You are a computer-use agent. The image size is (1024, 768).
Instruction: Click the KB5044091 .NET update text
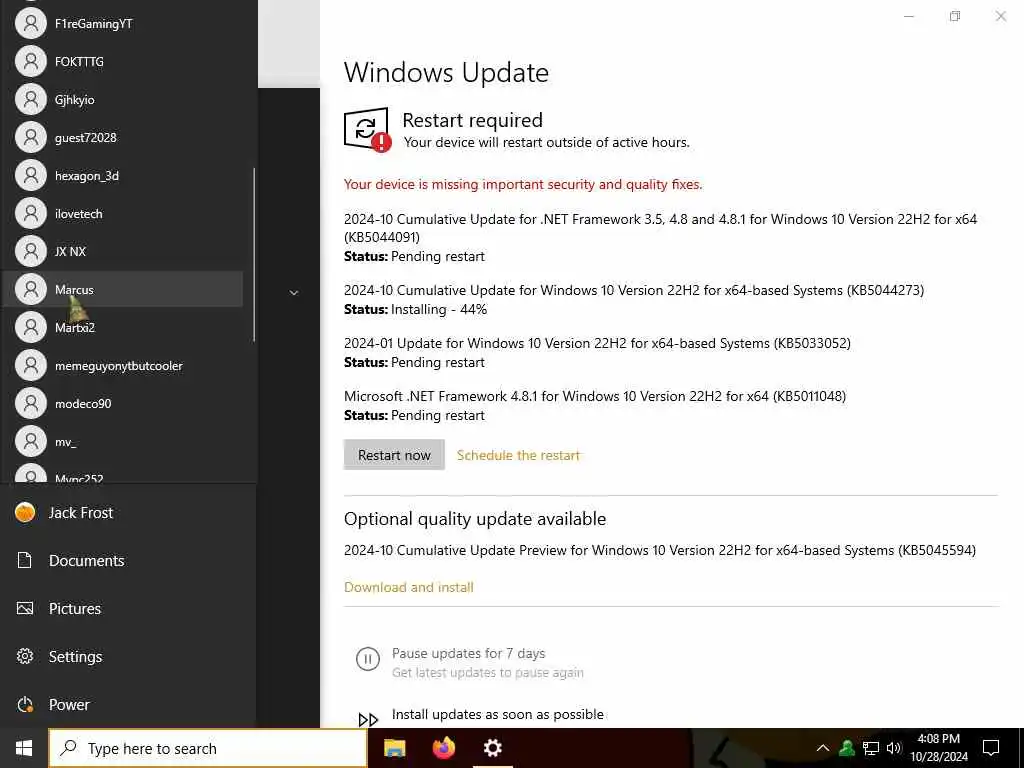660,228
